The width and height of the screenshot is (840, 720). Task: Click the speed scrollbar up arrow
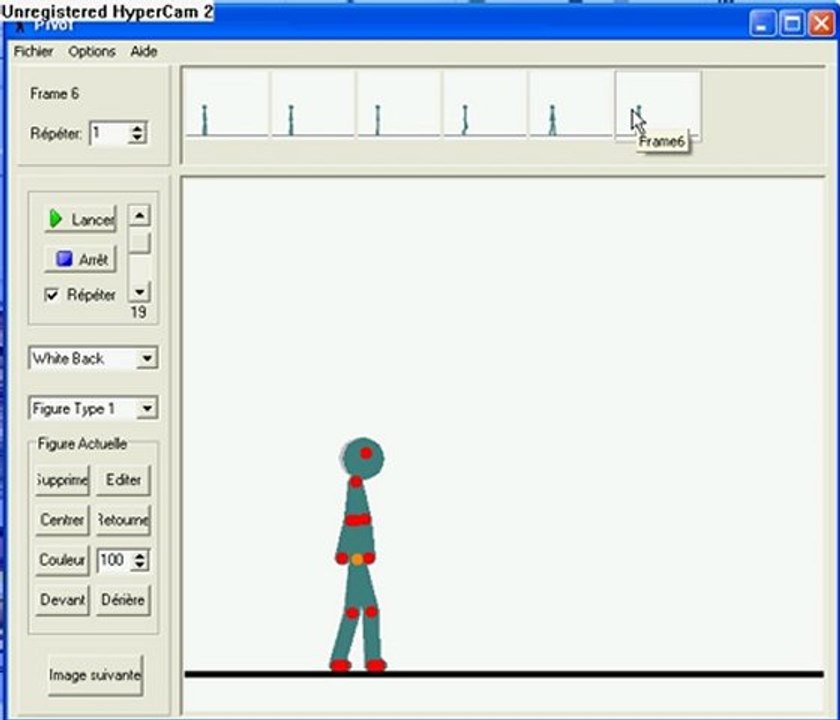click(x=139, y=216)
